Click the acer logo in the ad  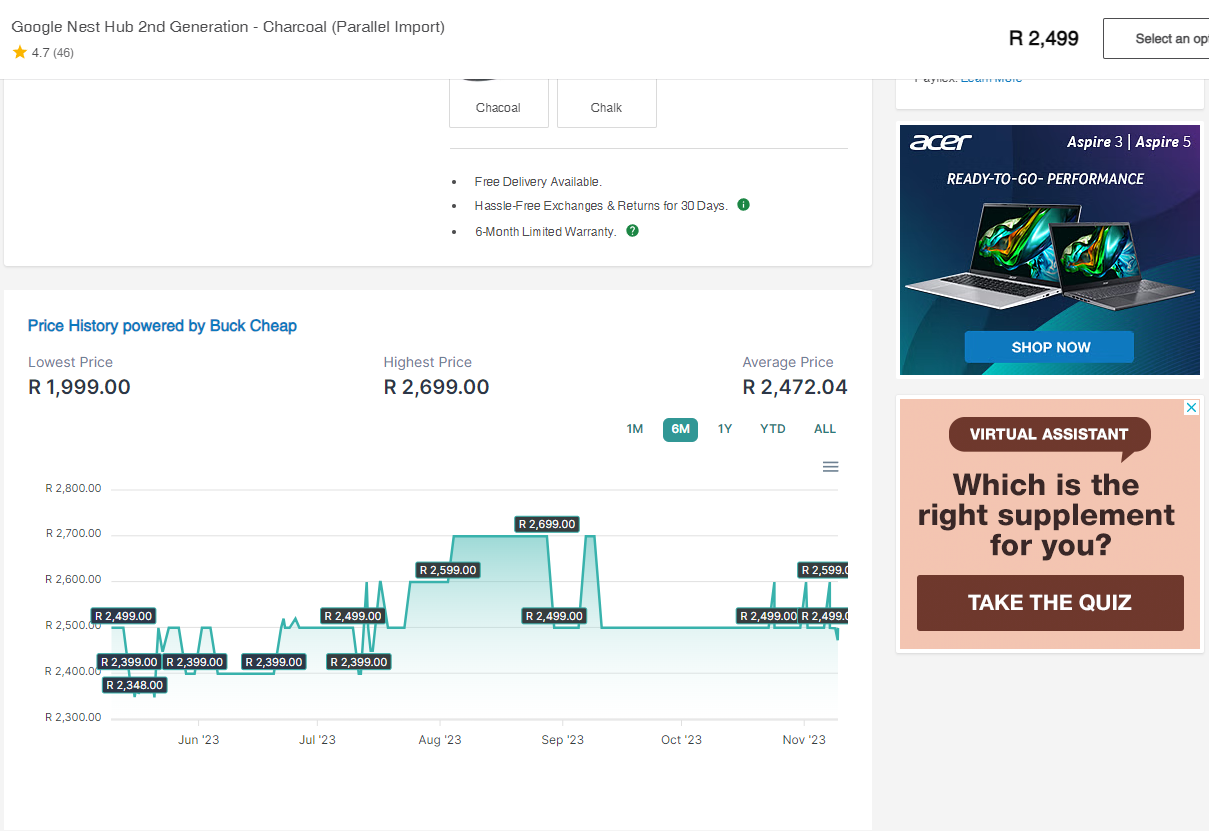tap(940, 142)
